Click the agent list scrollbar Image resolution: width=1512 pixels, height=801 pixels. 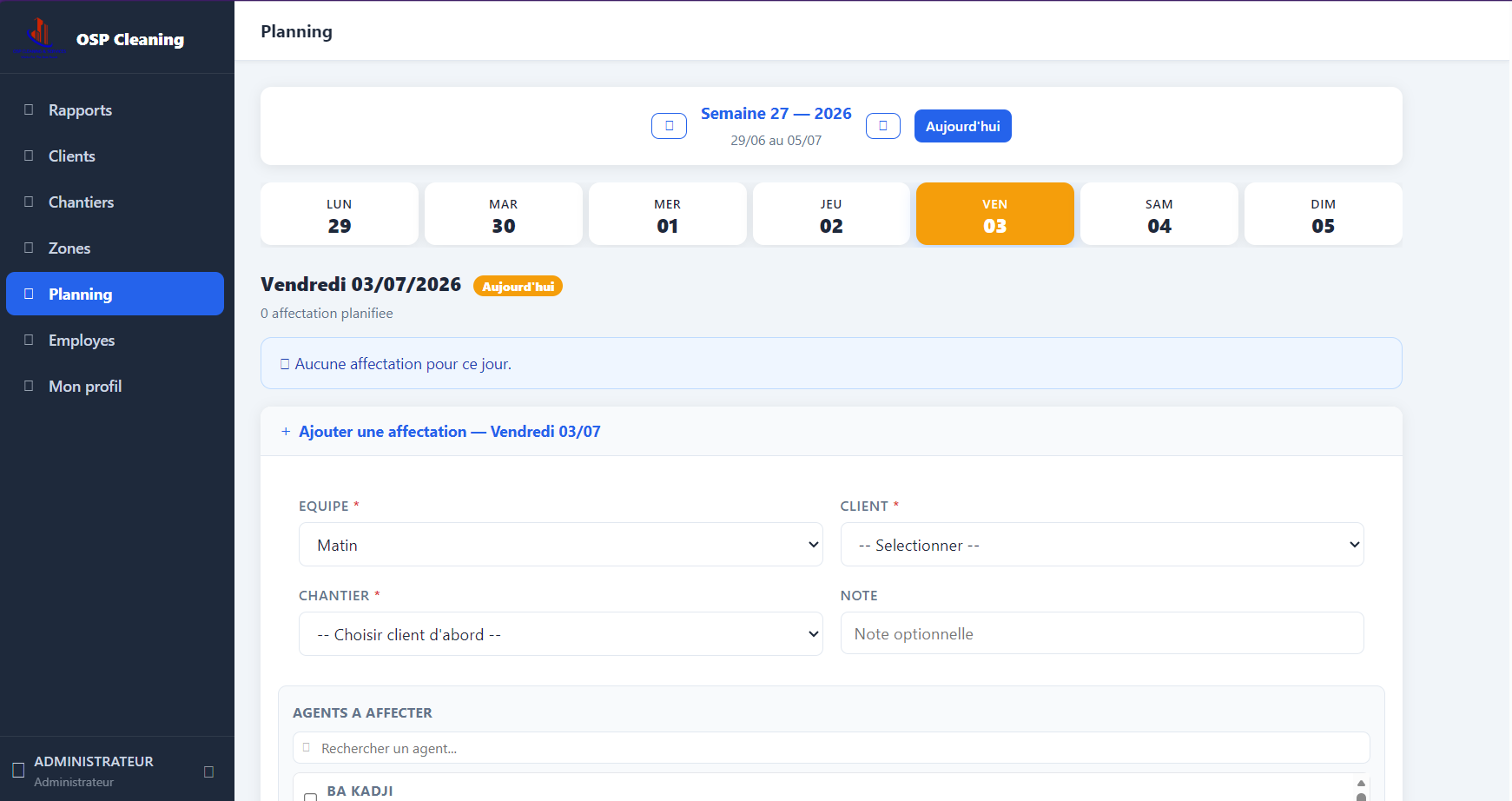coord(1361,789)
